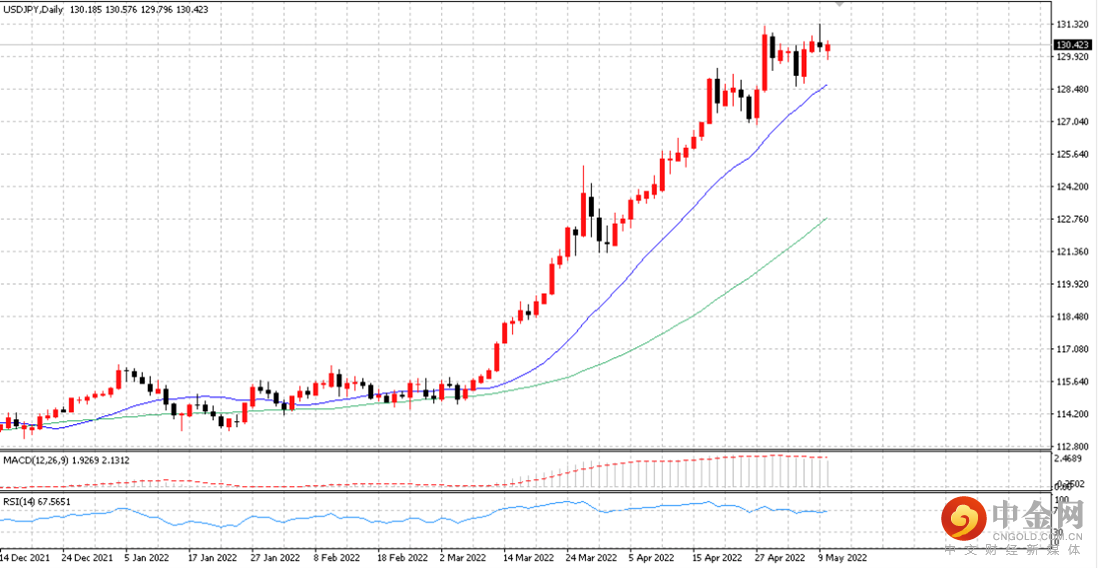The height and width of the screenshot is (568, 1098).
Task: Click the 17 Jan 2022 date label
Action: click(x=213, y=558)
